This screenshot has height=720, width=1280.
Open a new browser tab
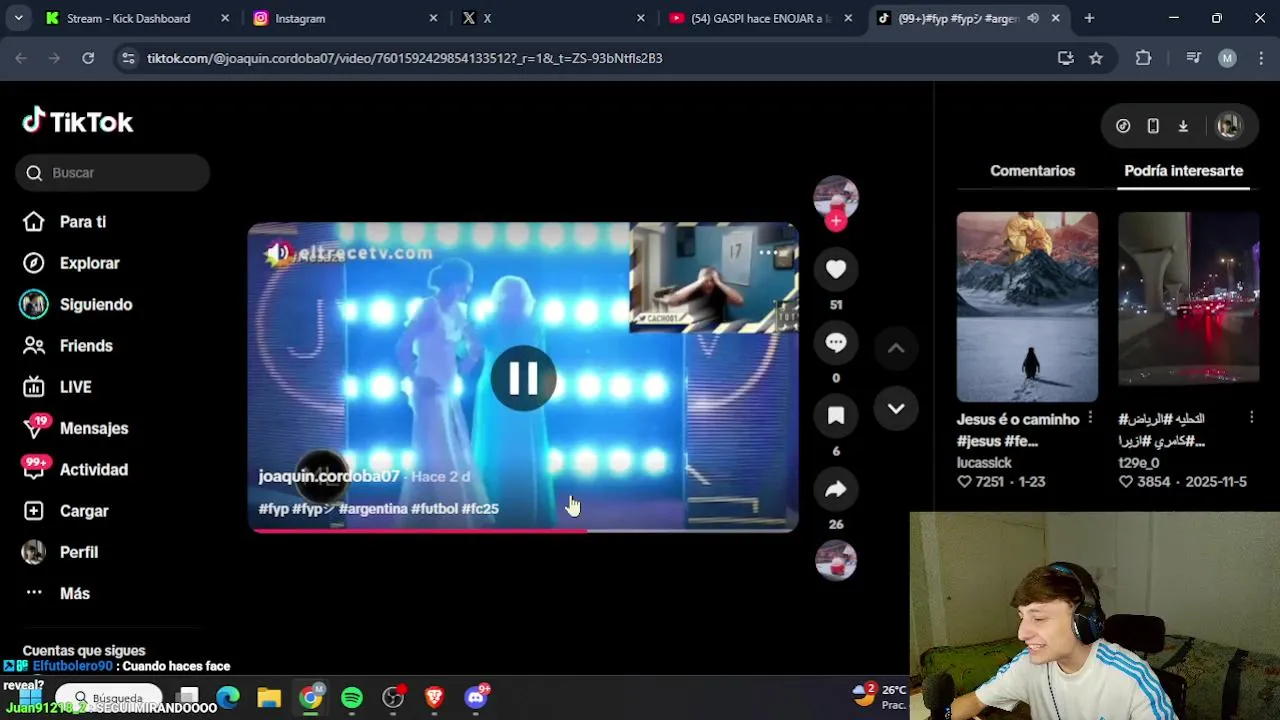click(x=1089, y=18)
